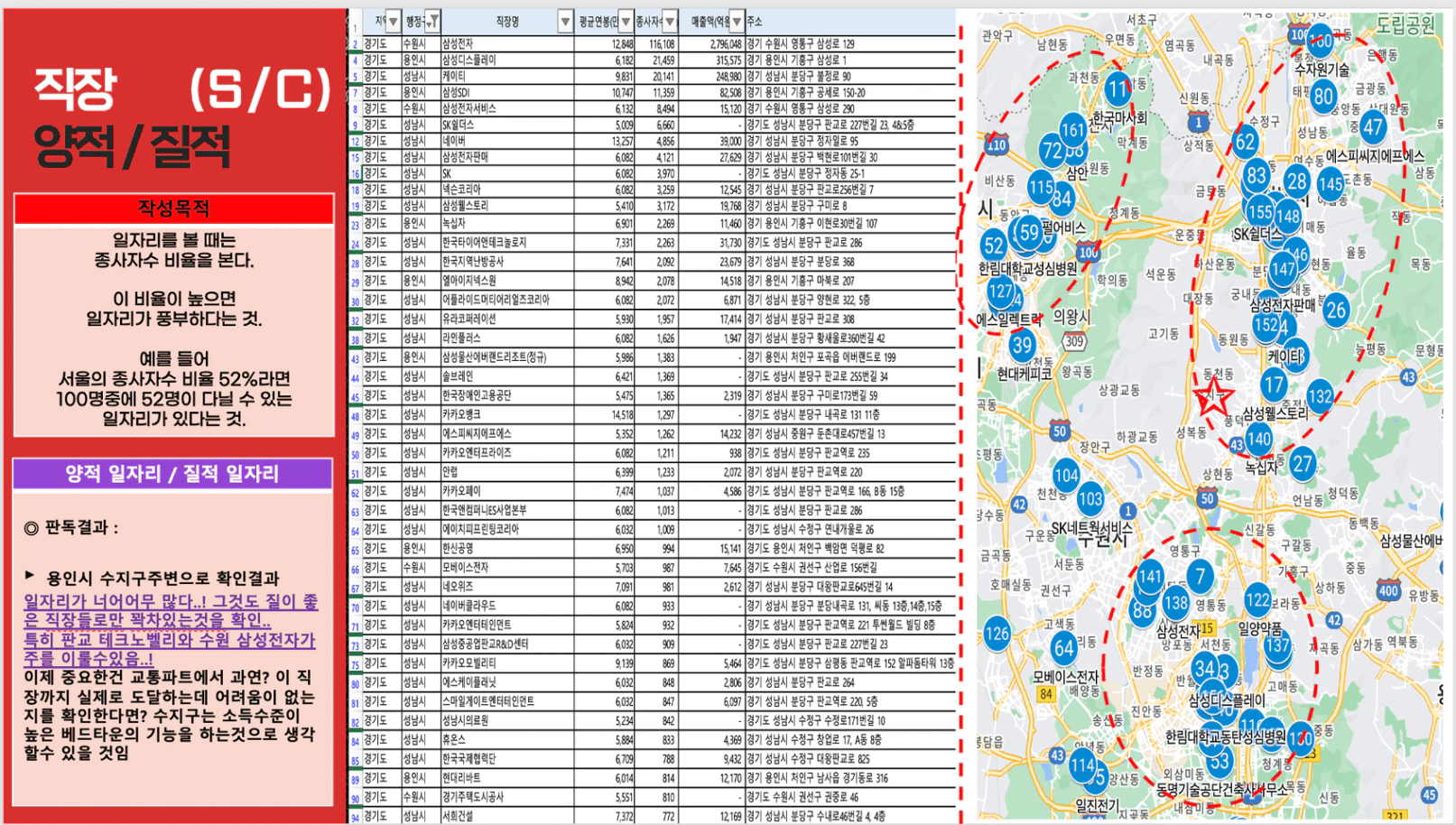Viewport: 1456px width, 825px height.
Task: Open map marker 147
Action: click(x=1283, y=269)
